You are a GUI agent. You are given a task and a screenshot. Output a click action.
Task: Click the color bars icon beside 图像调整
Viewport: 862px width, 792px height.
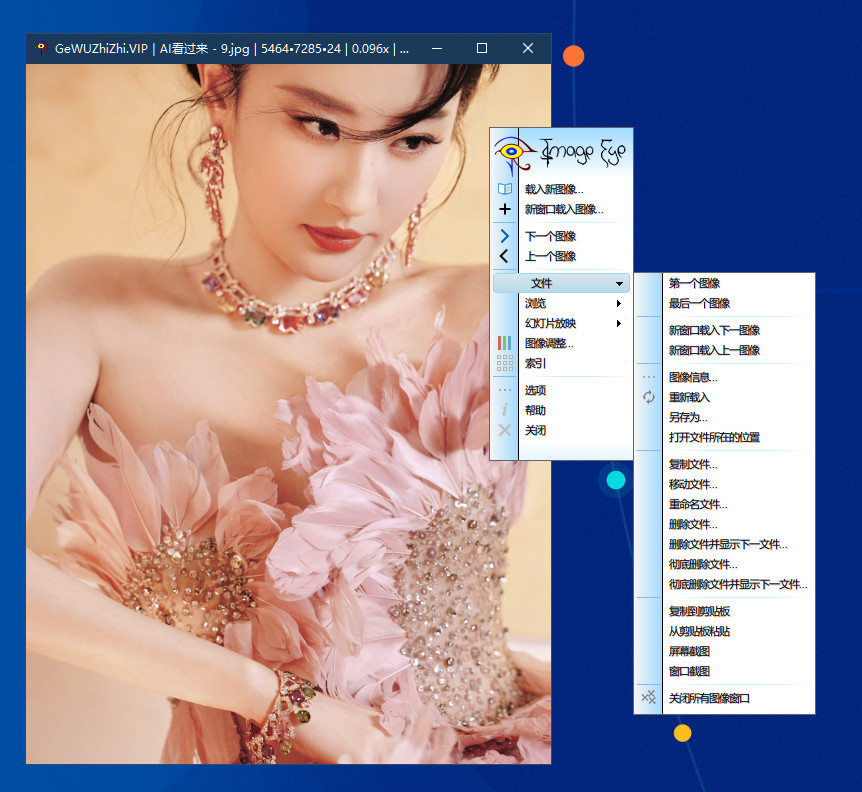505,343
